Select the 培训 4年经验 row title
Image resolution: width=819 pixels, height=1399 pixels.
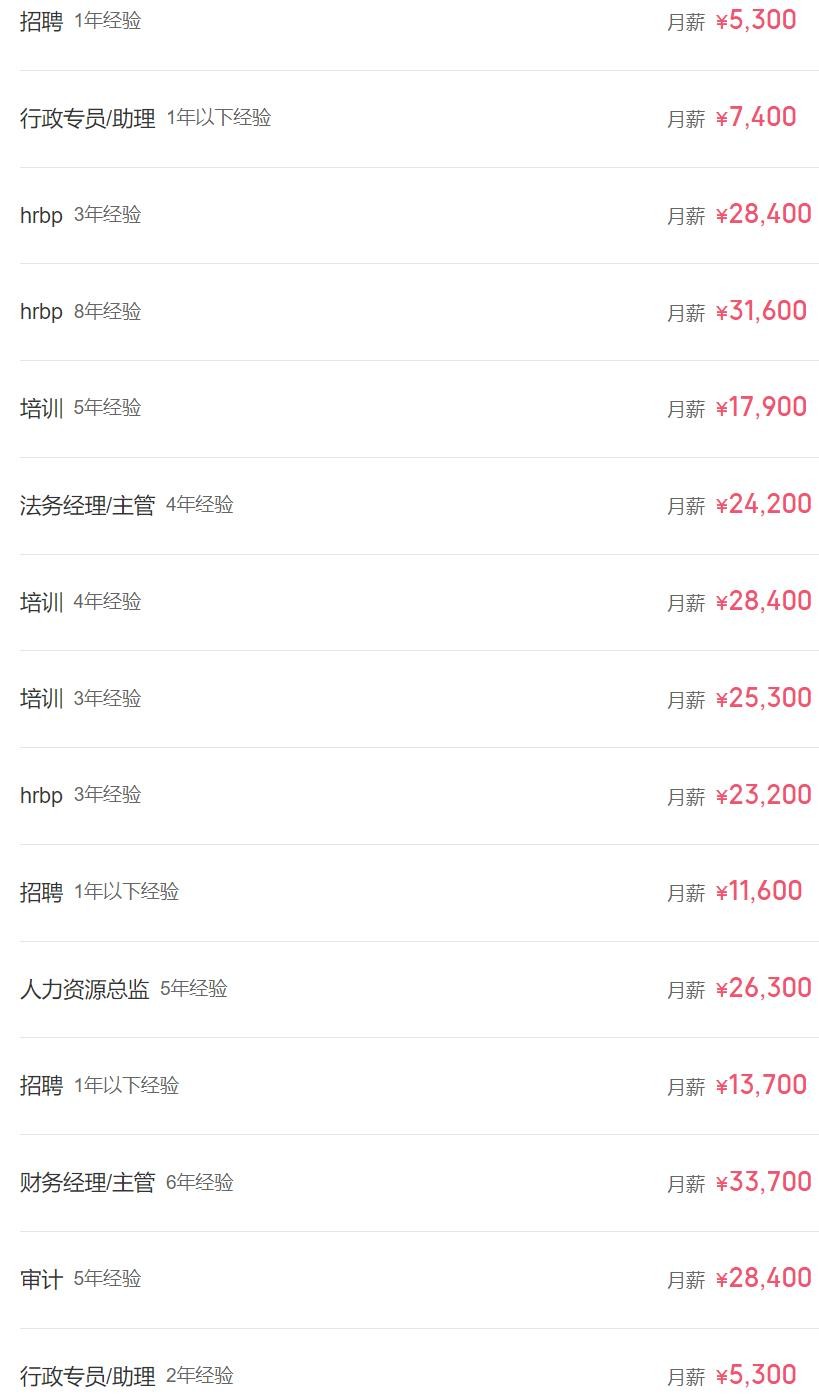coord(41,602)
